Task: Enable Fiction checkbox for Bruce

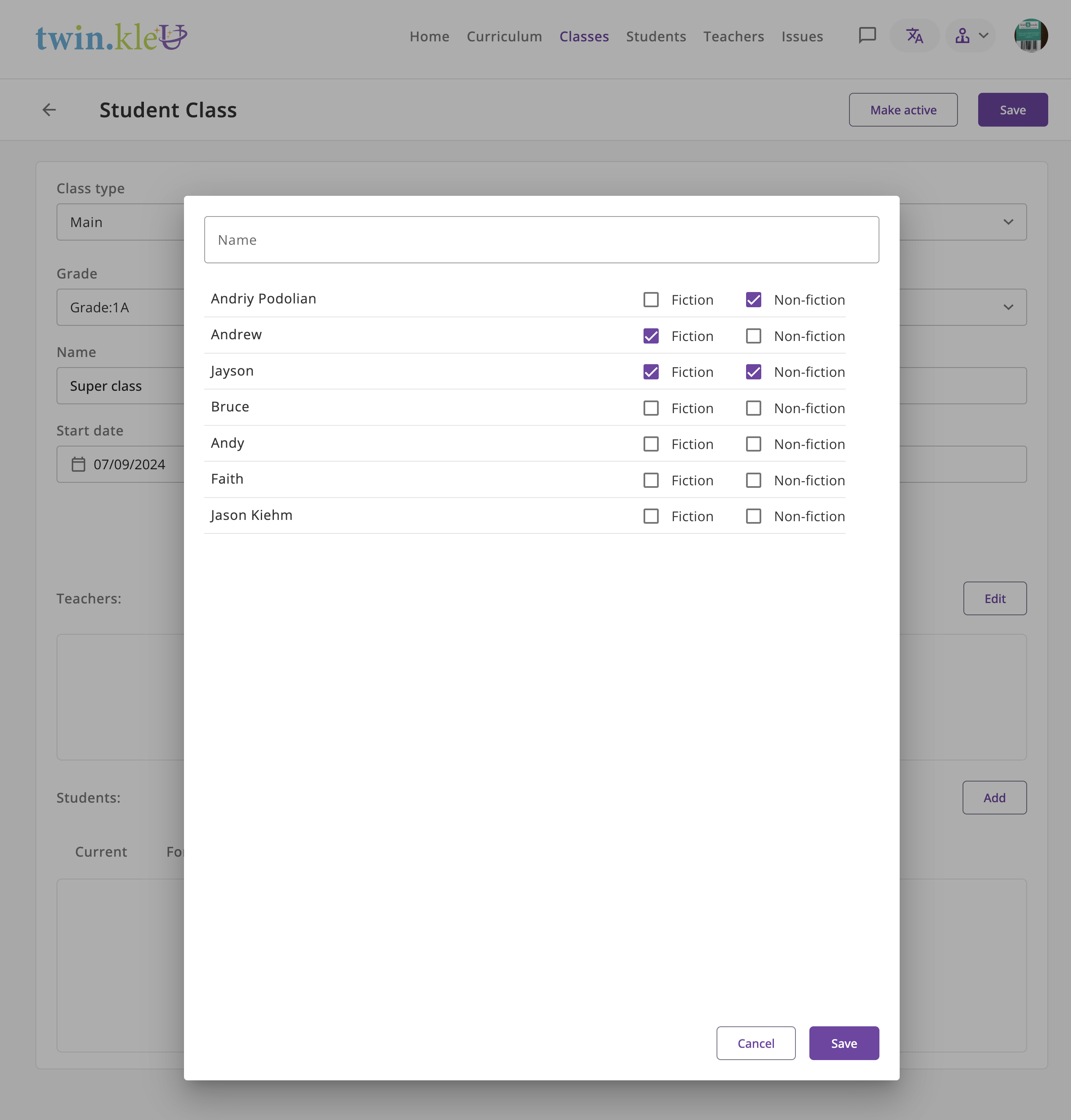Action: 651,408
